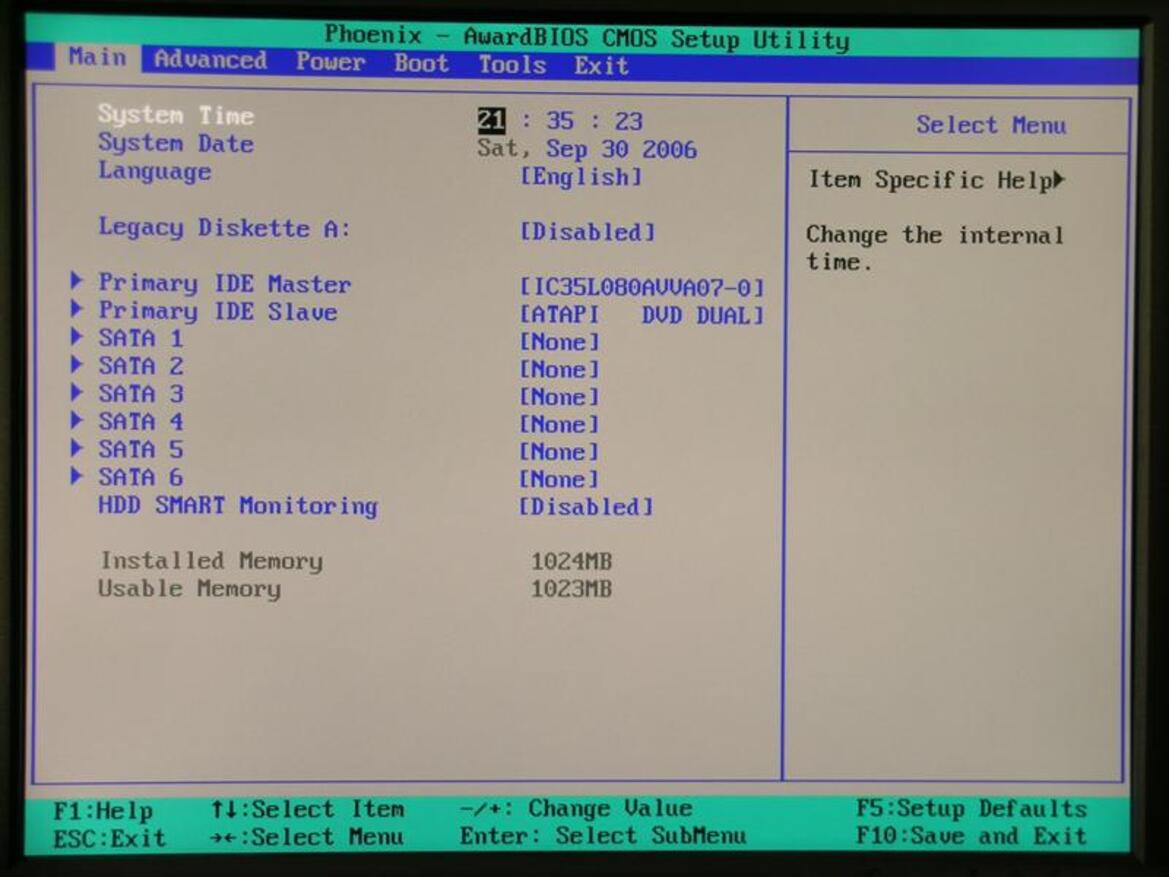
Task: Click the triangle arrow next to SATA 3
Action: pos(76,392)
